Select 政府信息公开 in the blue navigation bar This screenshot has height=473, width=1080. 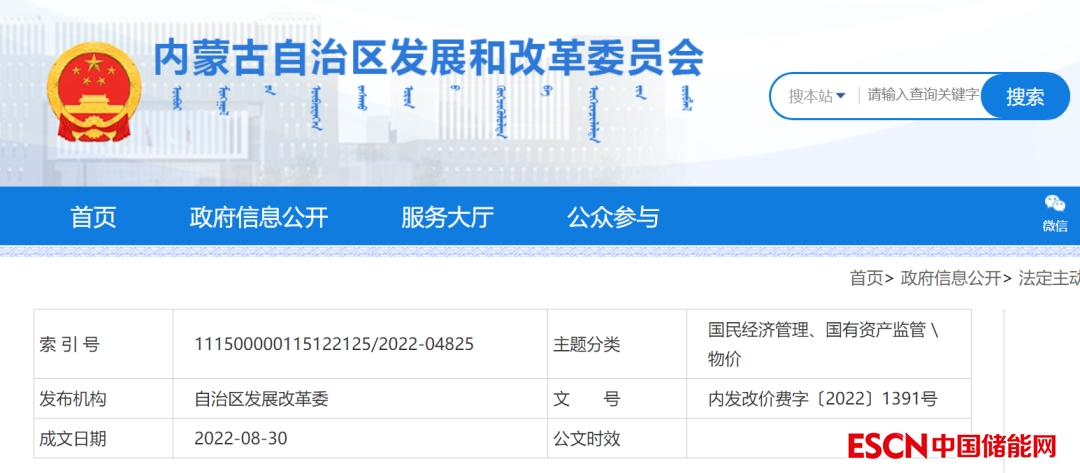tap(259, 217)
